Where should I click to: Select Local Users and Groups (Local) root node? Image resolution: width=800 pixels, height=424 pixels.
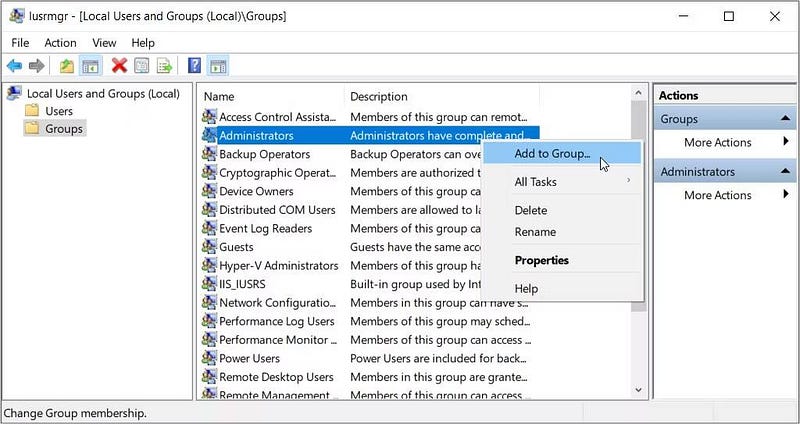[x=103, y=94]
